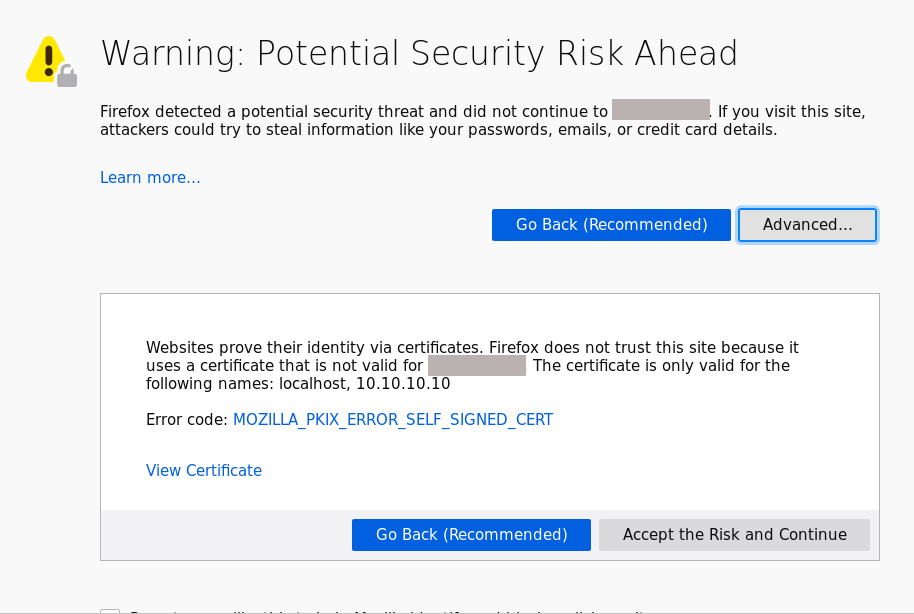Open the Learn more… link
914x614 pixels.
150,177
